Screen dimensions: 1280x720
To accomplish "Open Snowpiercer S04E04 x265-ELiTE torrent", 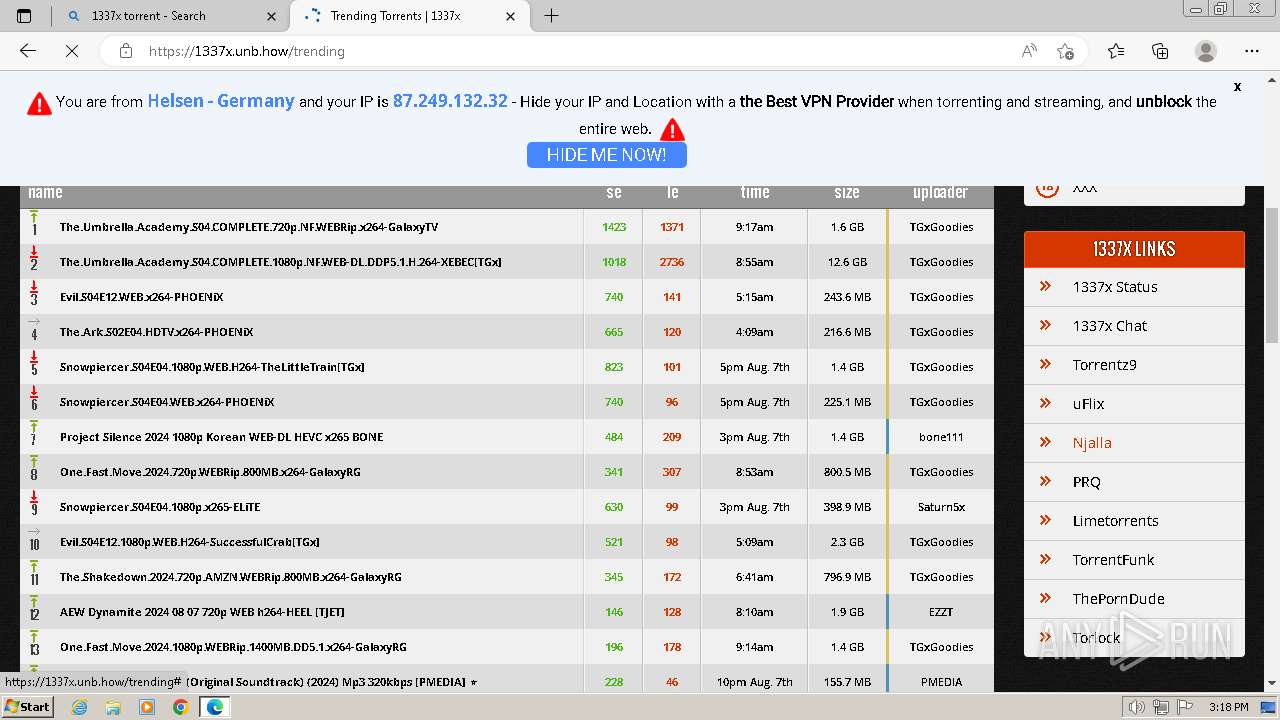I will click(160, 507).
